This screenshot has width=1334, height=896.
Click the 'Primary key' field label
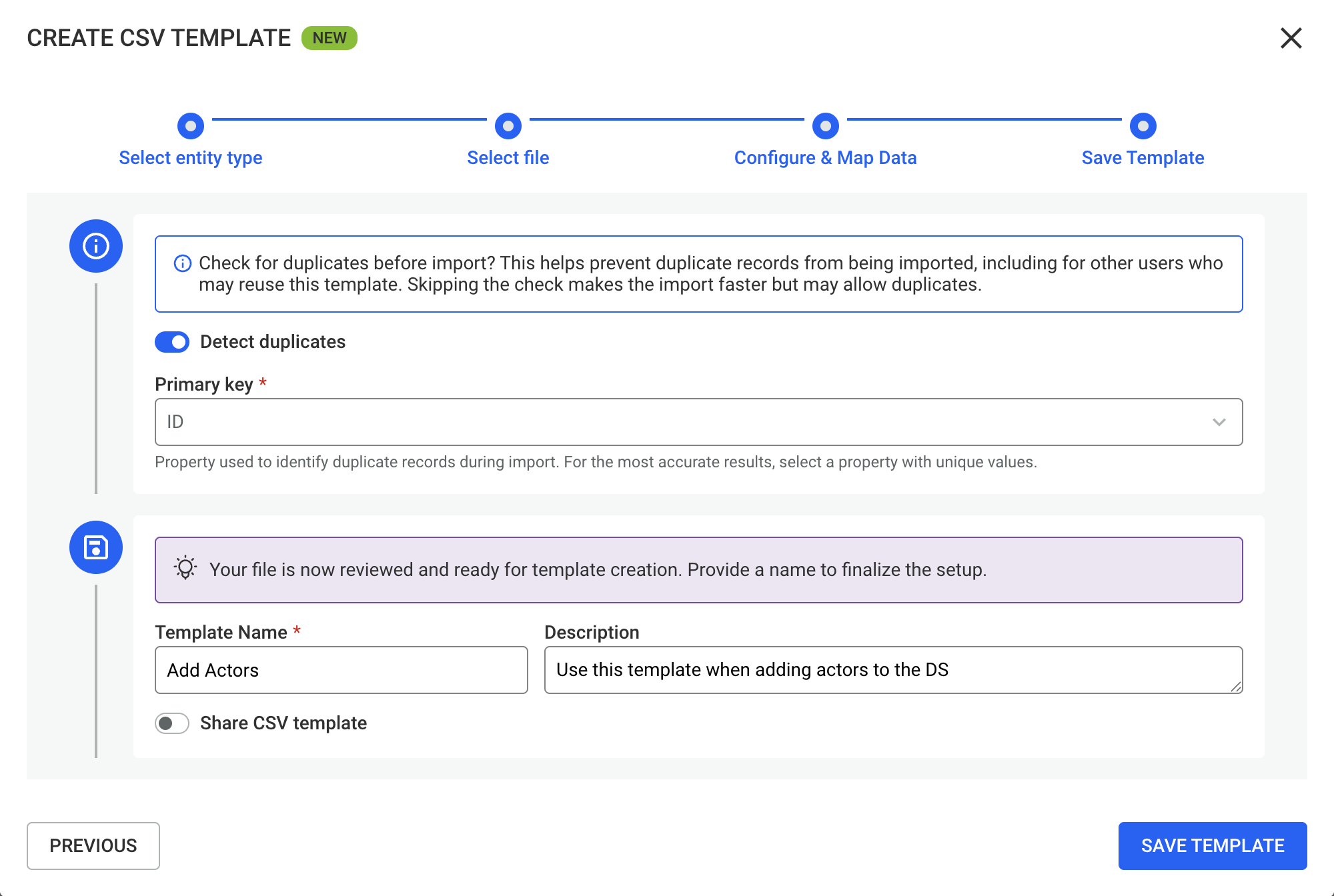tap(204, 385)
